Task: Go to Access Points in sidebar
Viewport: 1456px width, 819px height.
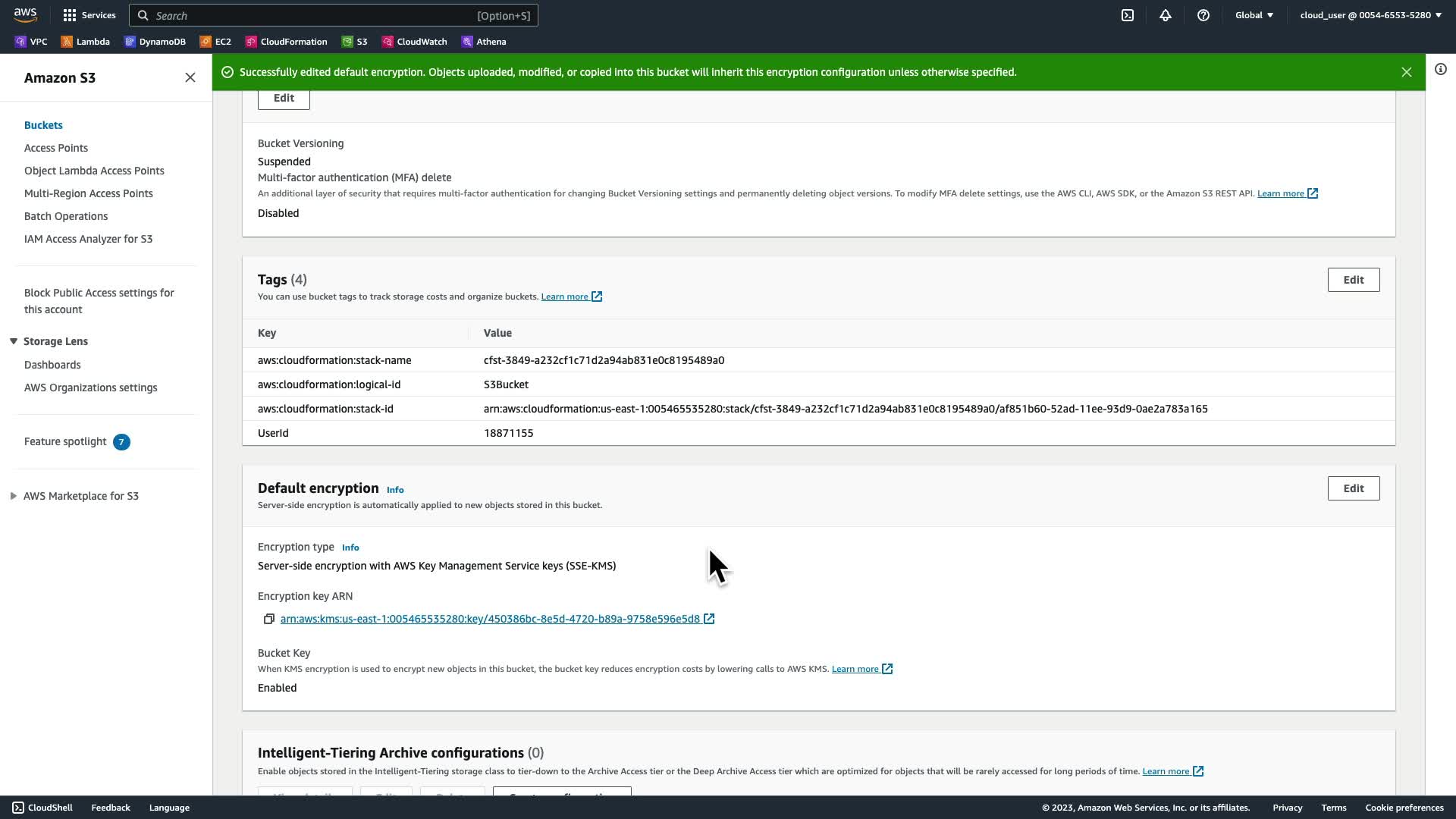Action: point(56,148)
